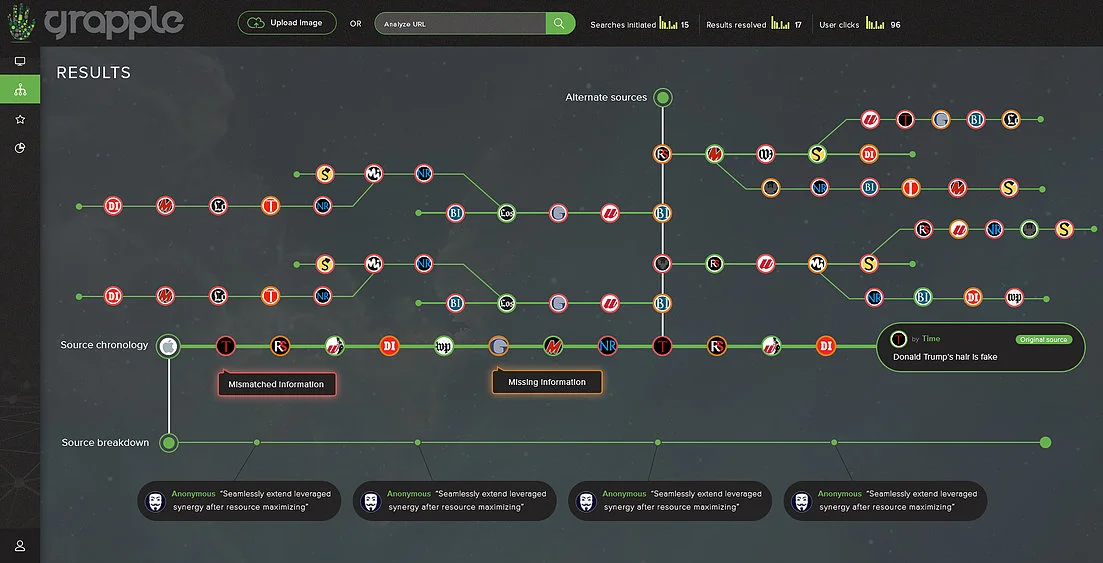Click the green-bordered dark avatar node

tap(1029, 229)
